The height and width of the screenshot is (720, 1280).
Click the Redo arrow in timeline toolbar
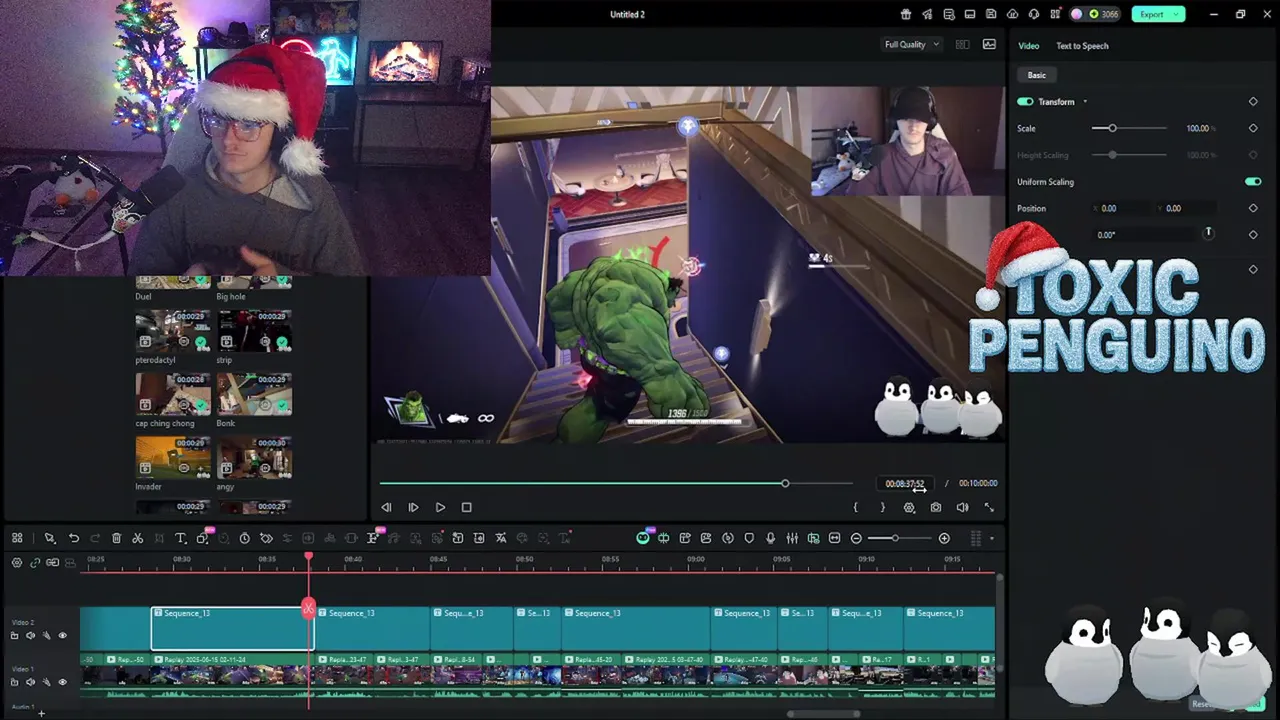[95, 538]
